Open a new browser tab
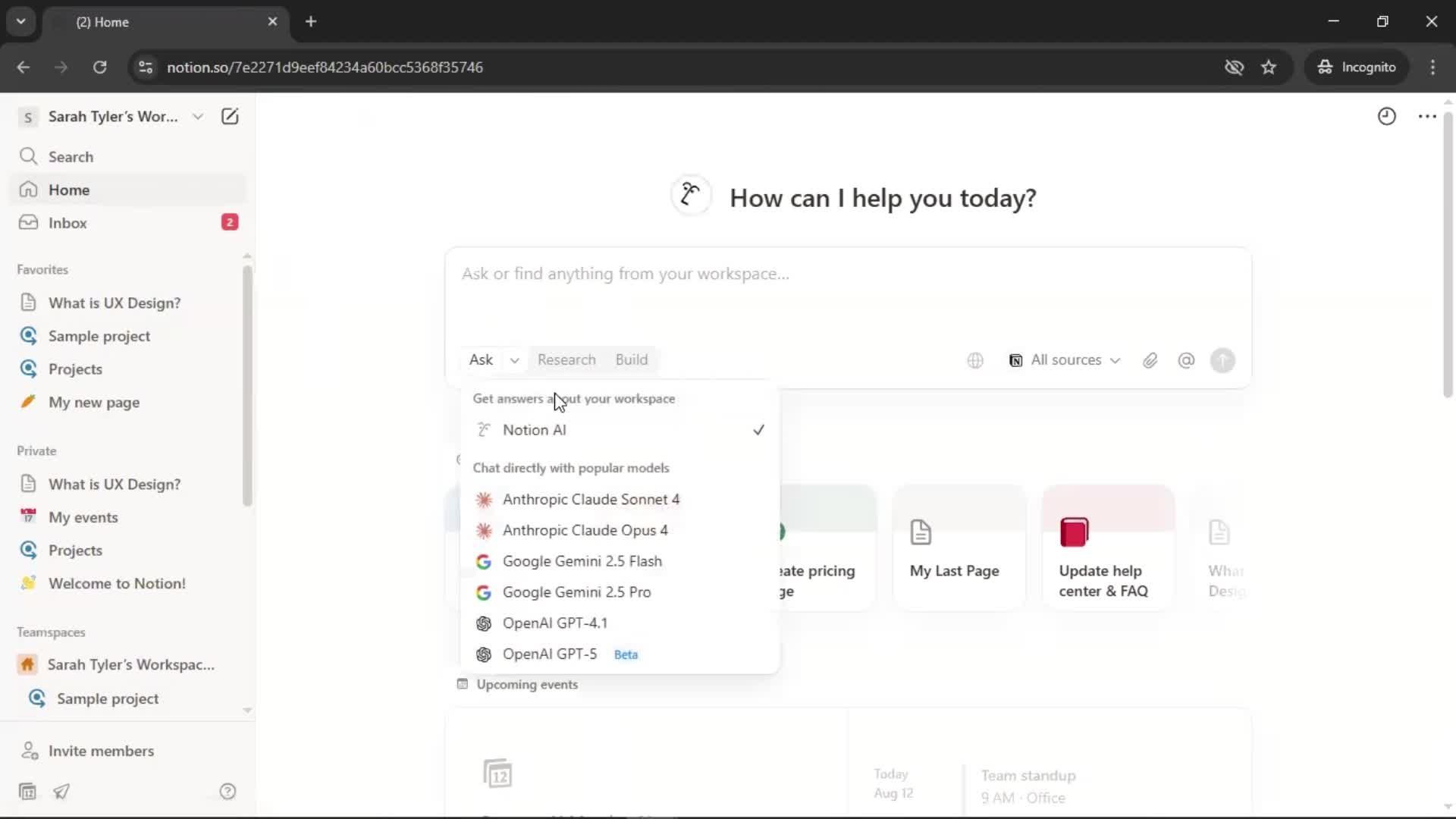 point(311,22)
